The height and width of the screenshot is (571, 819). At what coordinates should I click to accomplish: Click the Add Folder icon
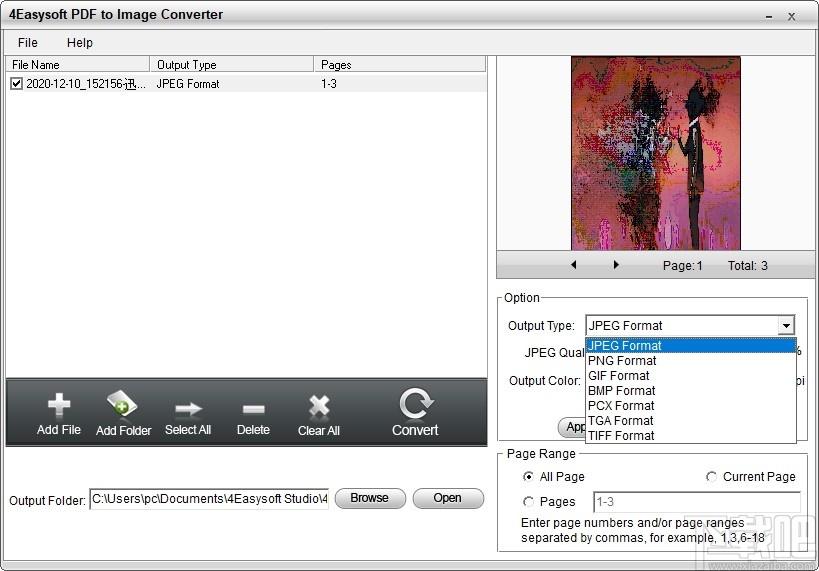tap(122, 405)
